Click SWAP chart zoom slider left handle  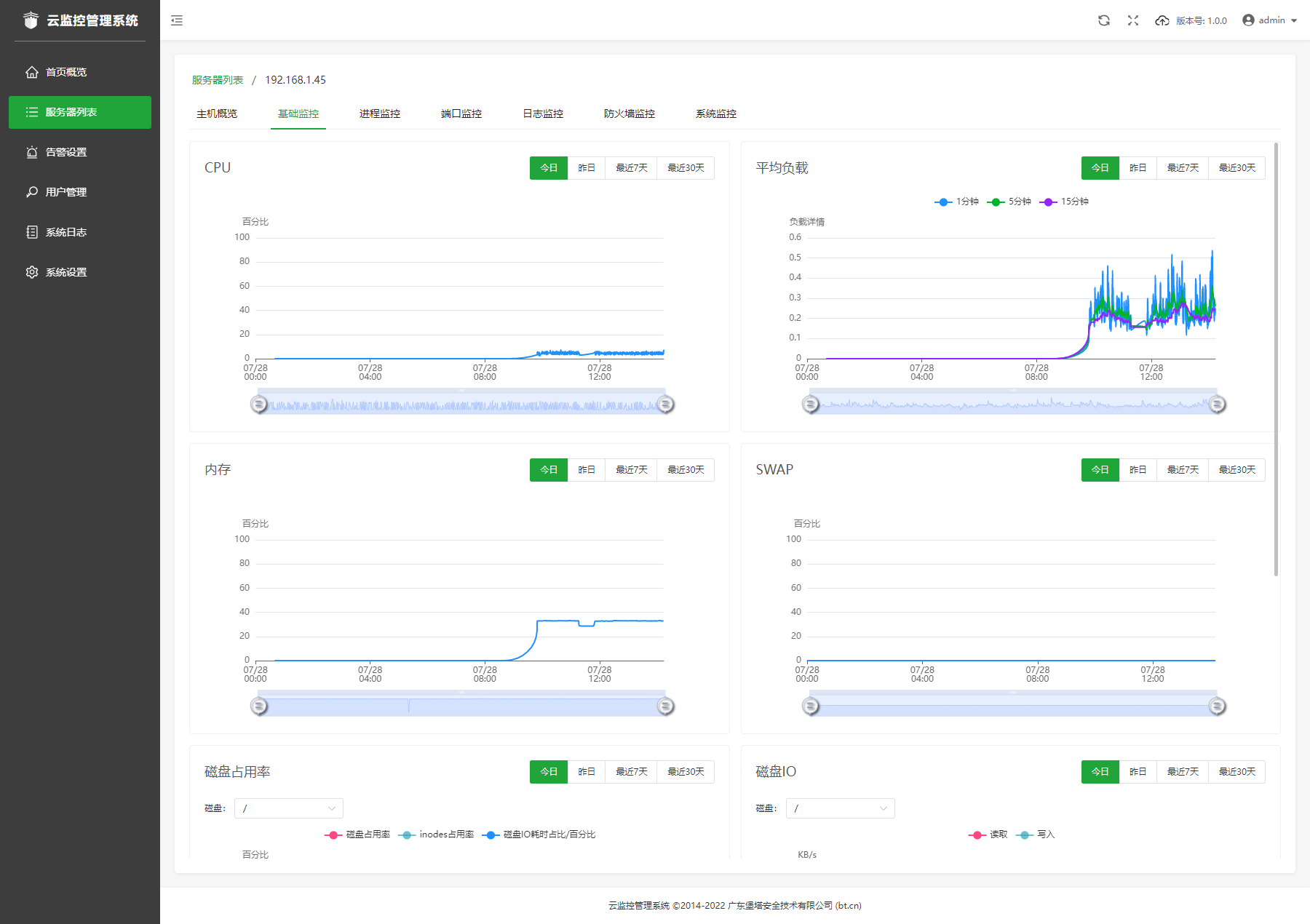point(811,706)
